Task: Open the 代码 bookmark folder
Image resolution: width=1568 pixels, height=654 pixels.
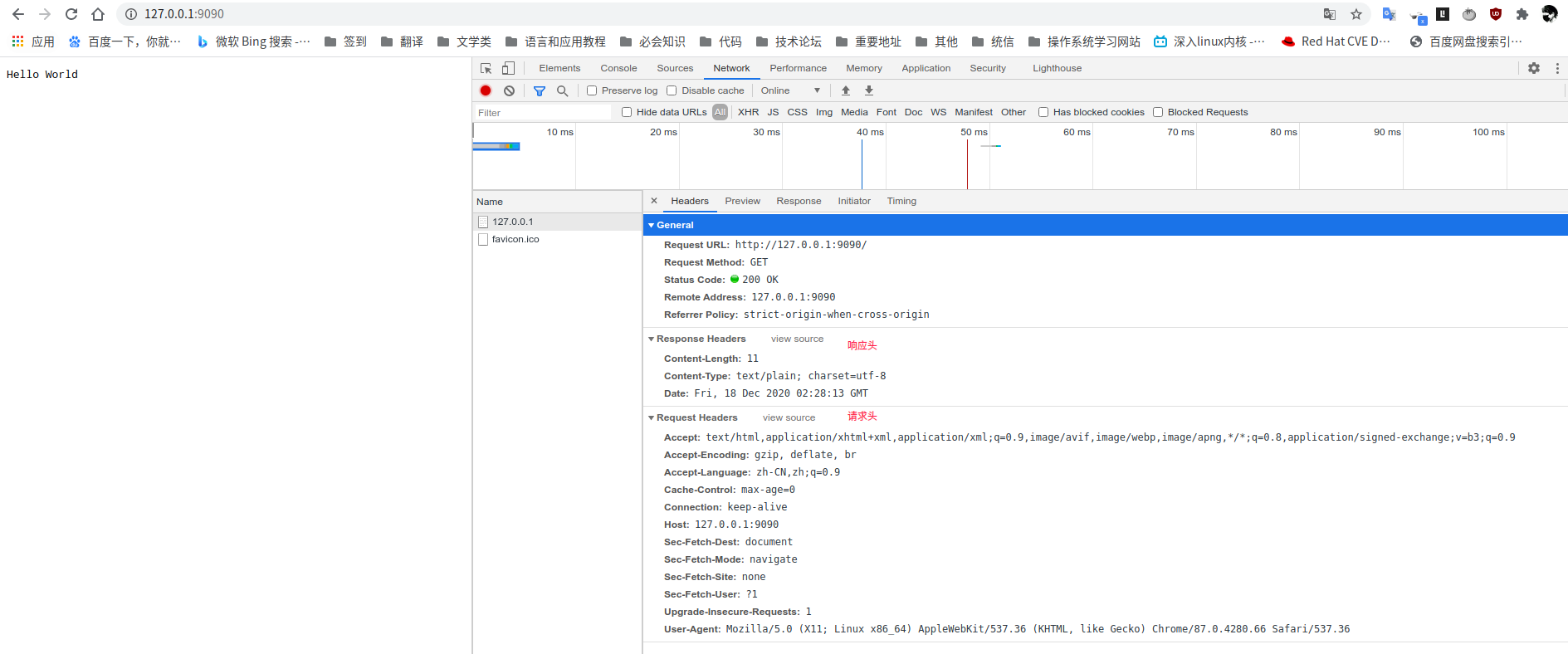Action: click(x=720, y=41)
